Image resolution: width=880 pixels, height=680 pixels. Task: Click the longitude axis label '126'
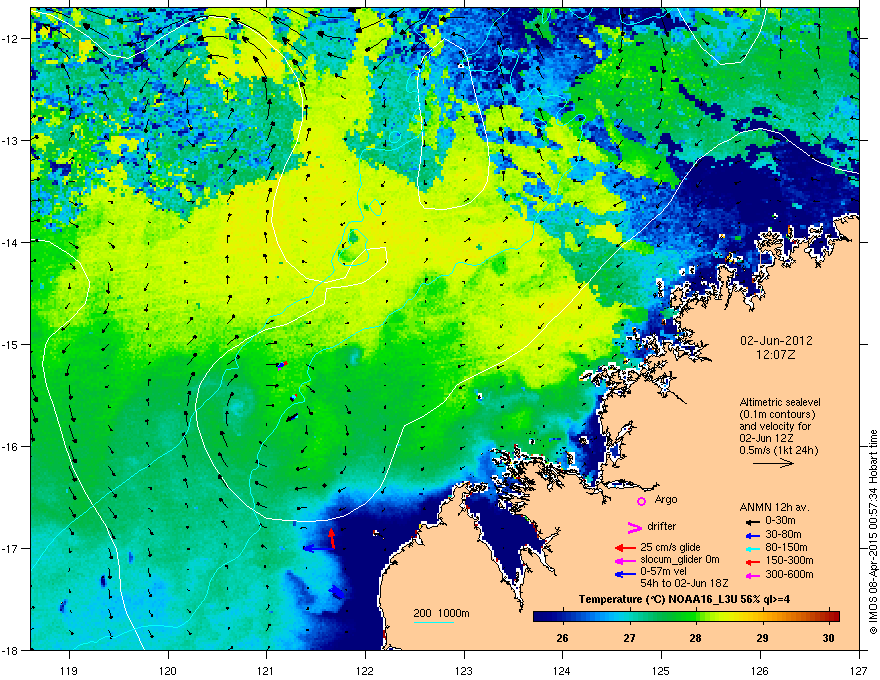[760, 670]
